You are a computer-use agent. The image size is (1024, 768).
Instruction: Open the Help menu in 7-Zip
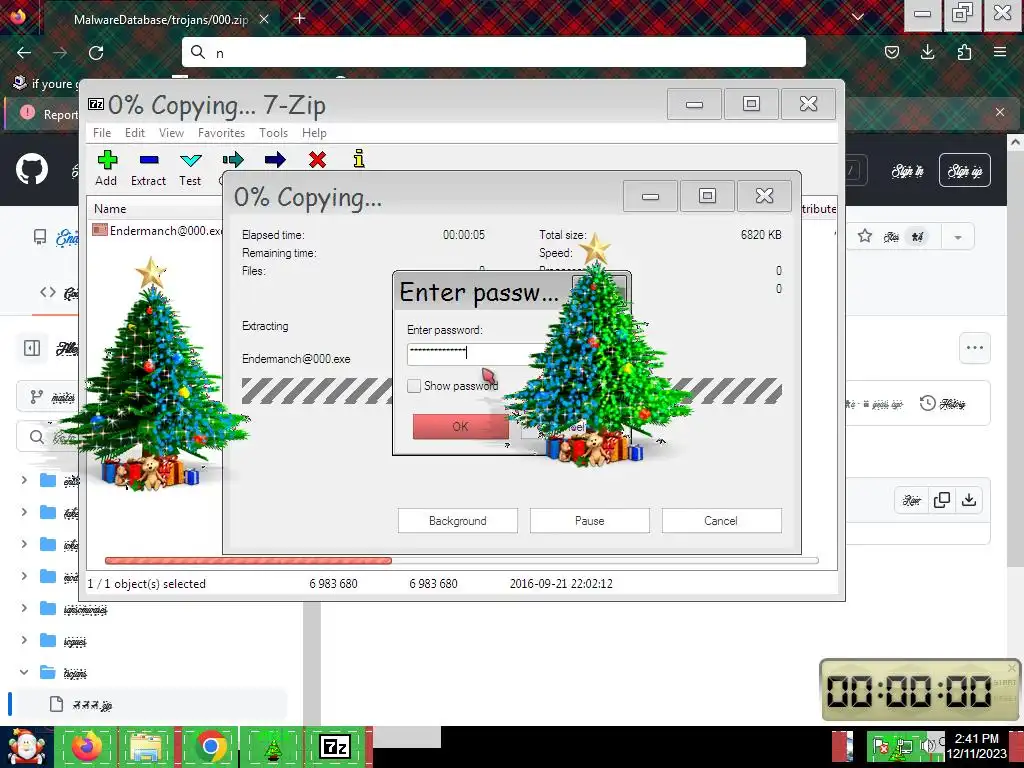[x=314, y=133]
